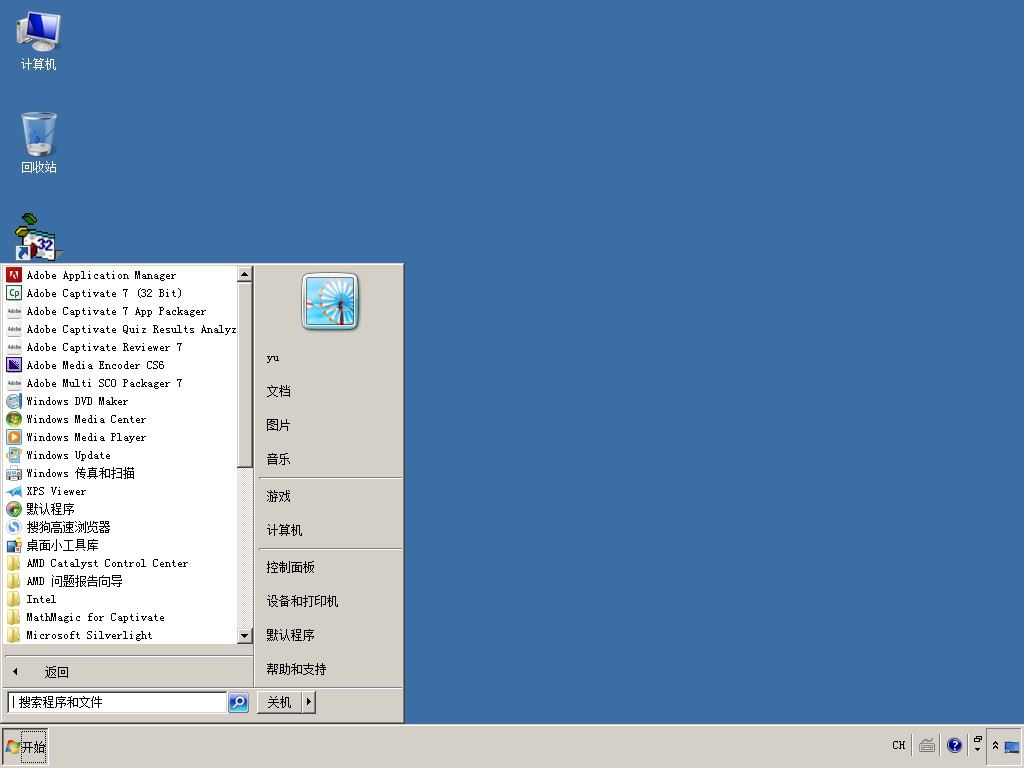Expand MathMagic for Captivate folder
The image size is (1024, 768).
point(95,616)
